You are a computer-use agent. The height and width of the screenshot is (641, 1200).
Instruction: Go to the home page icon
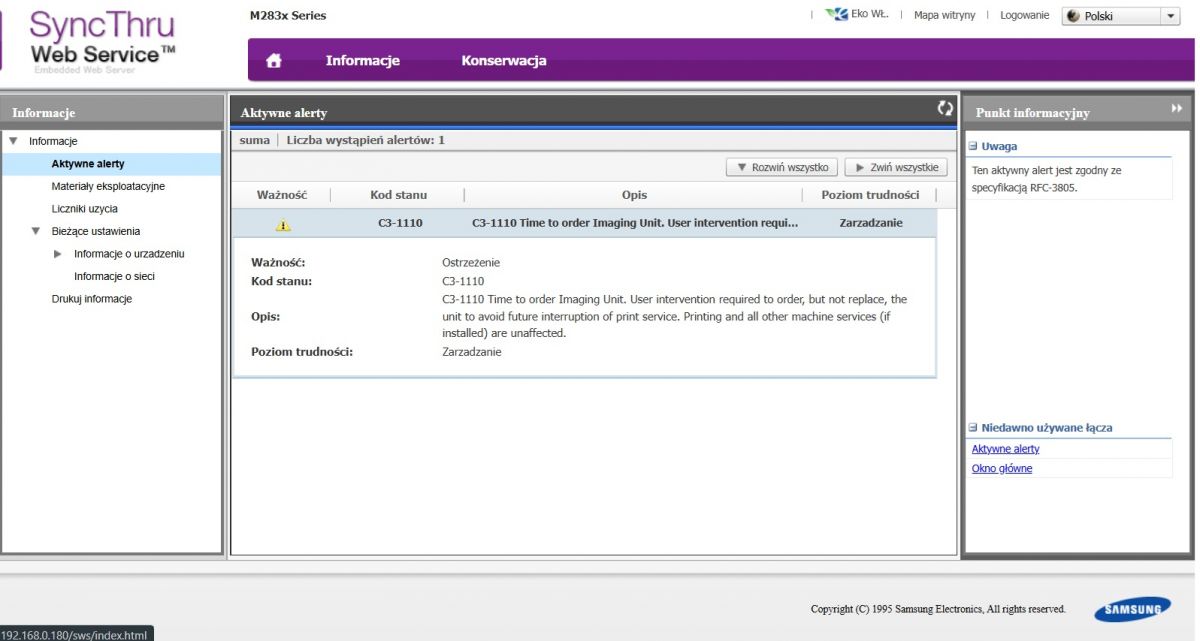(273, 61)
